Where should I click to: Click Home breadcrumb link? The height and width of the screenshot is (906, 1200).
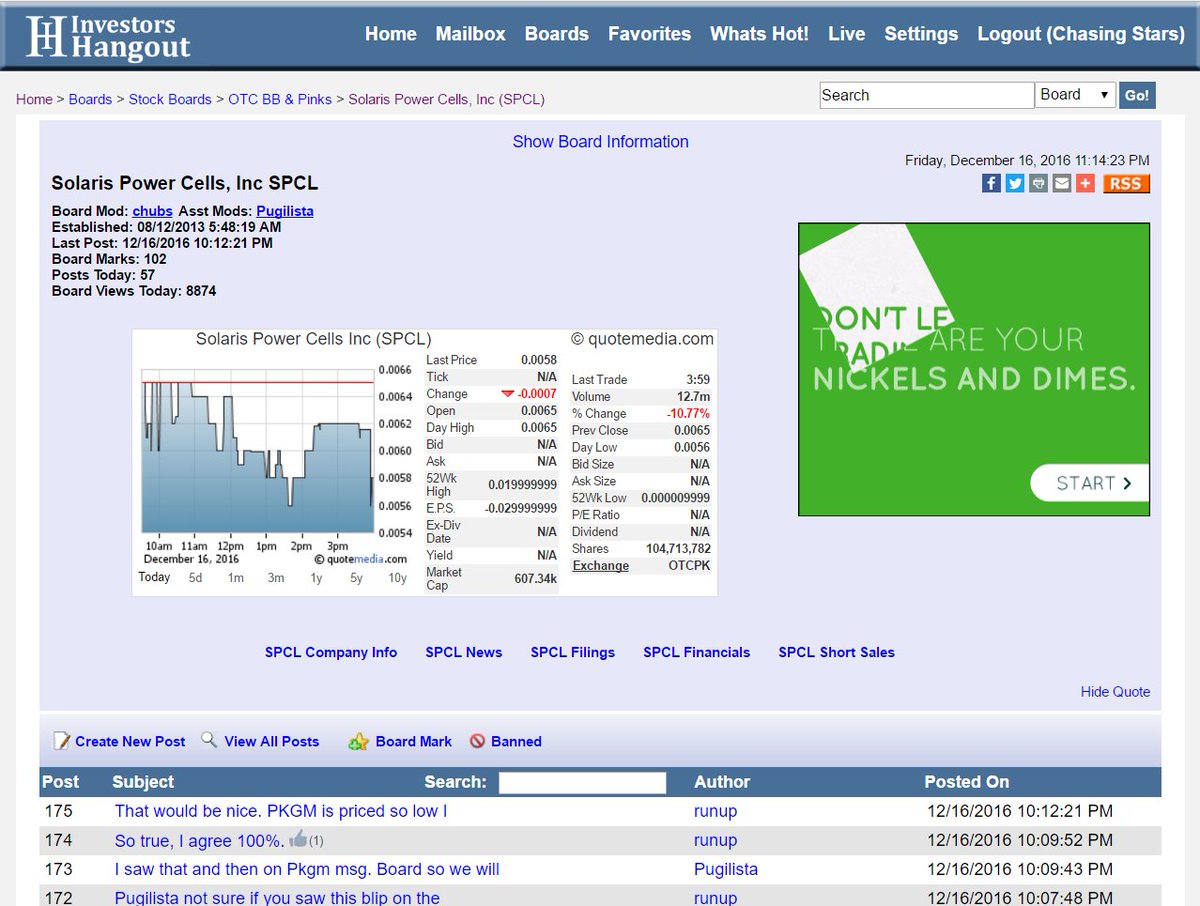click(34, 99)
